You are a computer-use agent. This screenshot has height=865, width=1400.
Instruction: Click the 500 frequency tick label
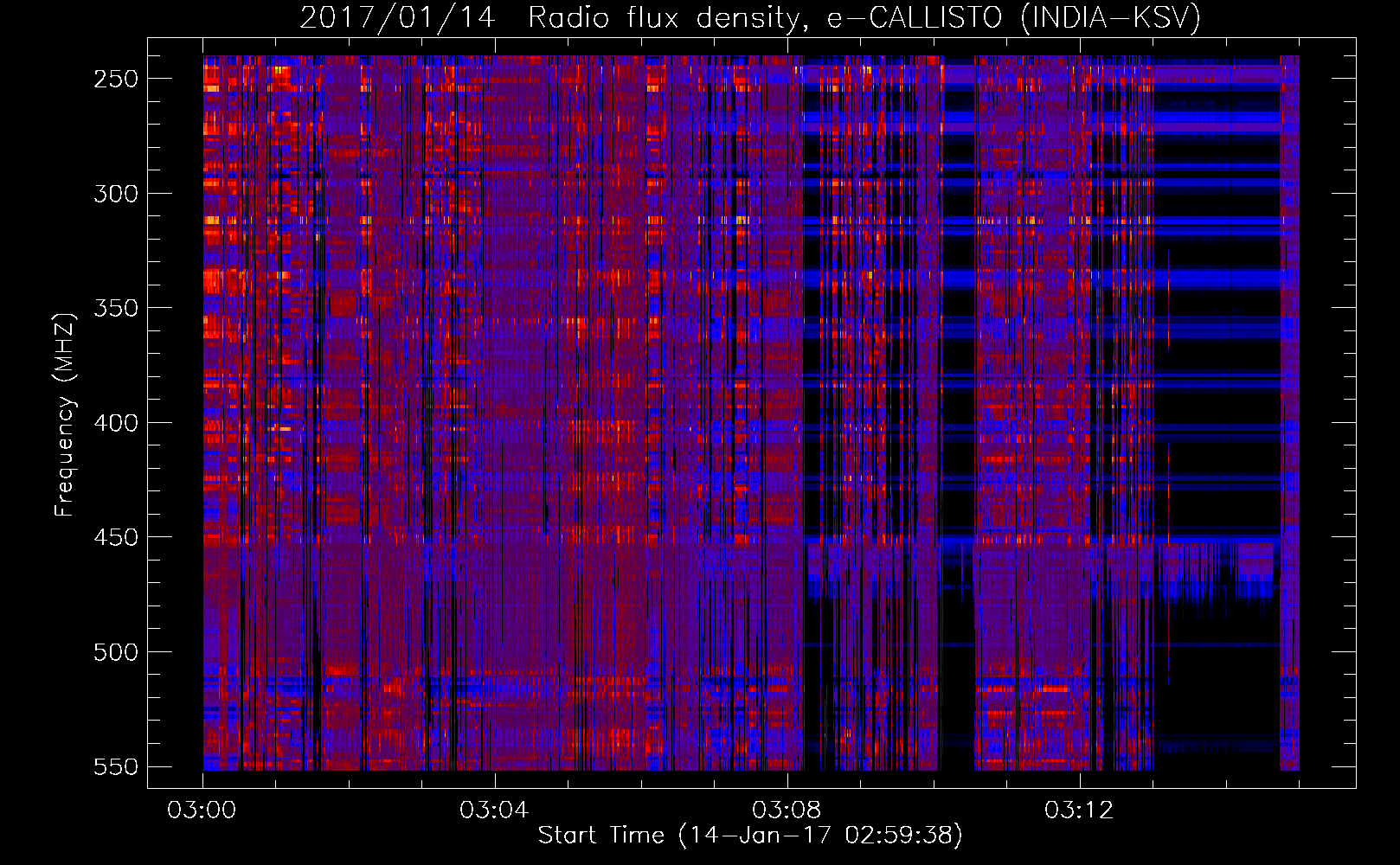[x=116, y=652]
